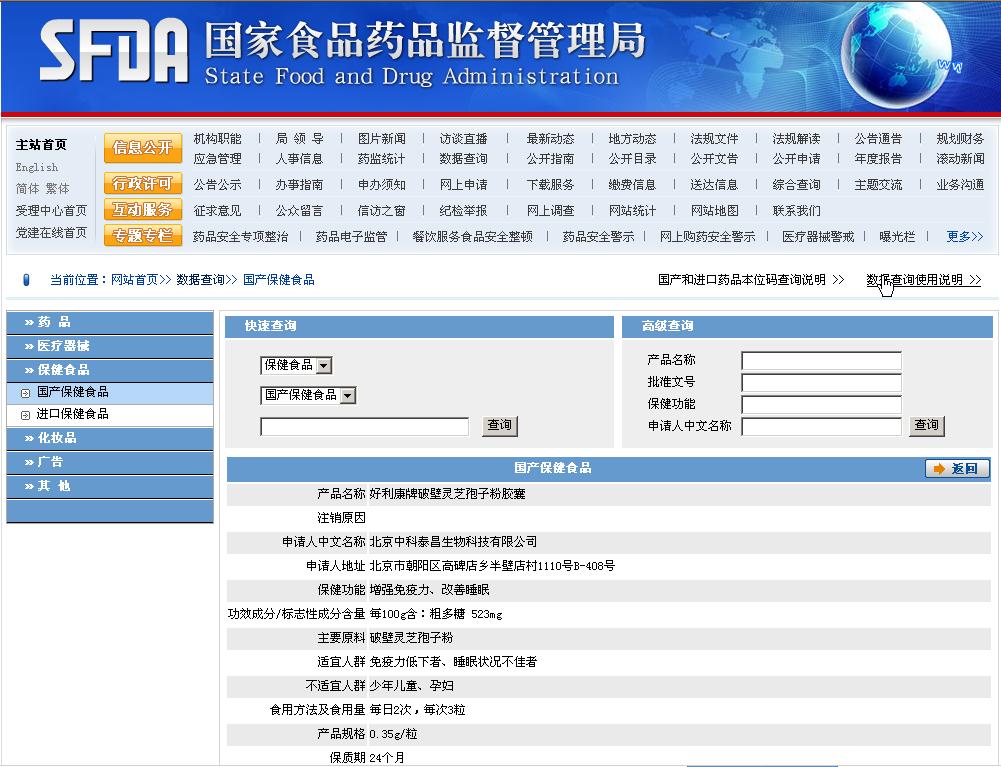The height and width of the screenshot is (767, 1001).
Task: Click 查询 button in advanced search
Action: pyautogui.click(x=926, y=426)
